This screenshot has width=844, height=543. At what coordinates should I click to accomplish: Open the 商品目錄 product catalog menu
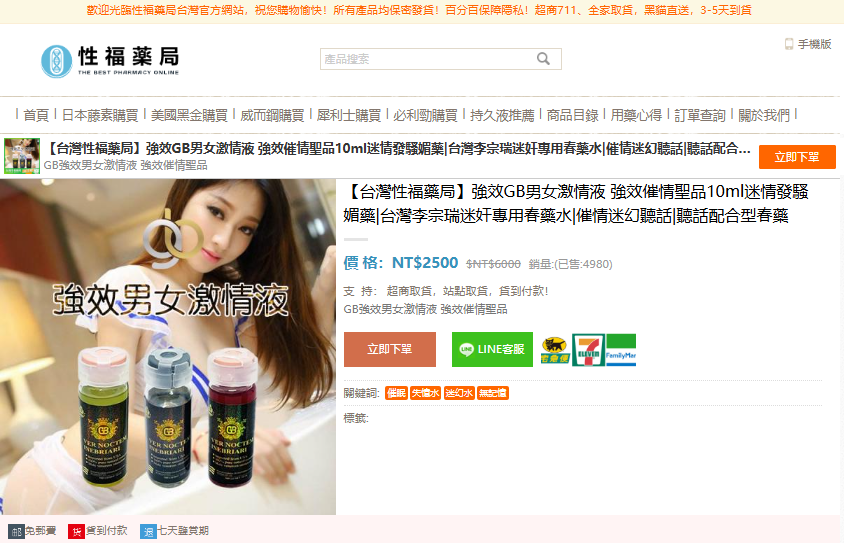(573, 115)
